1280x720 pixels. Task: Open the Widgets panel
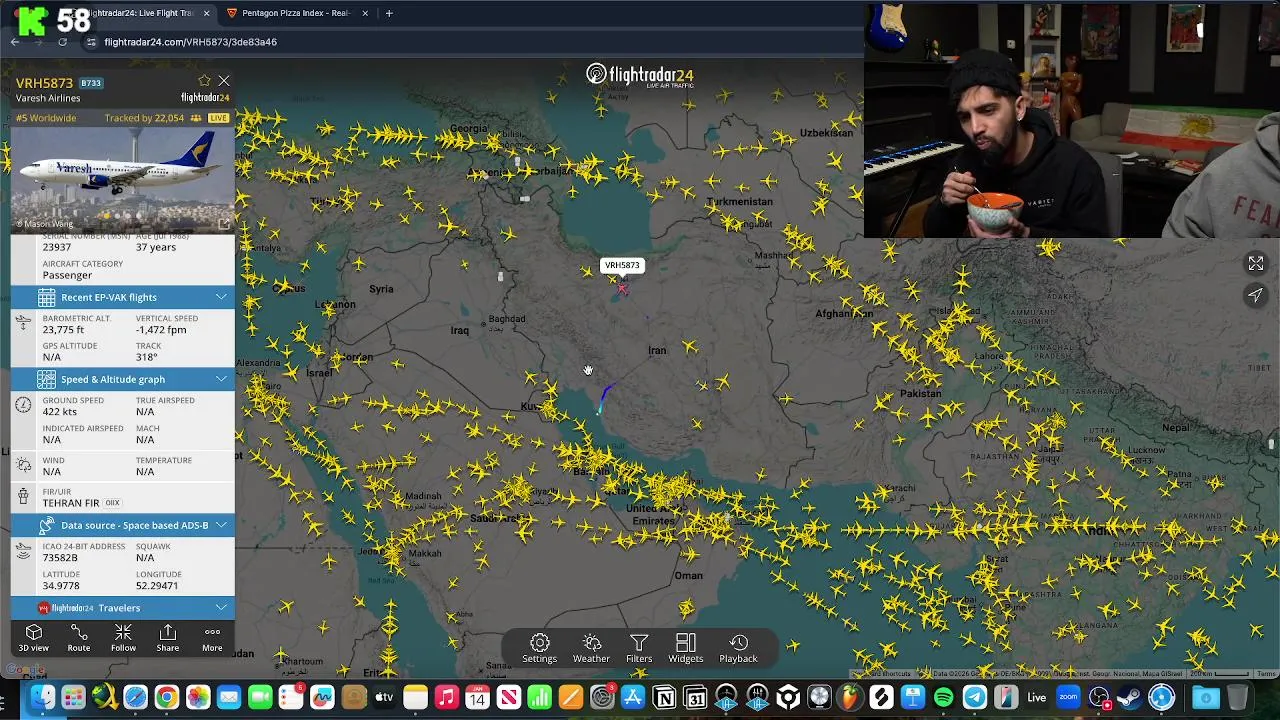[686, 649]
